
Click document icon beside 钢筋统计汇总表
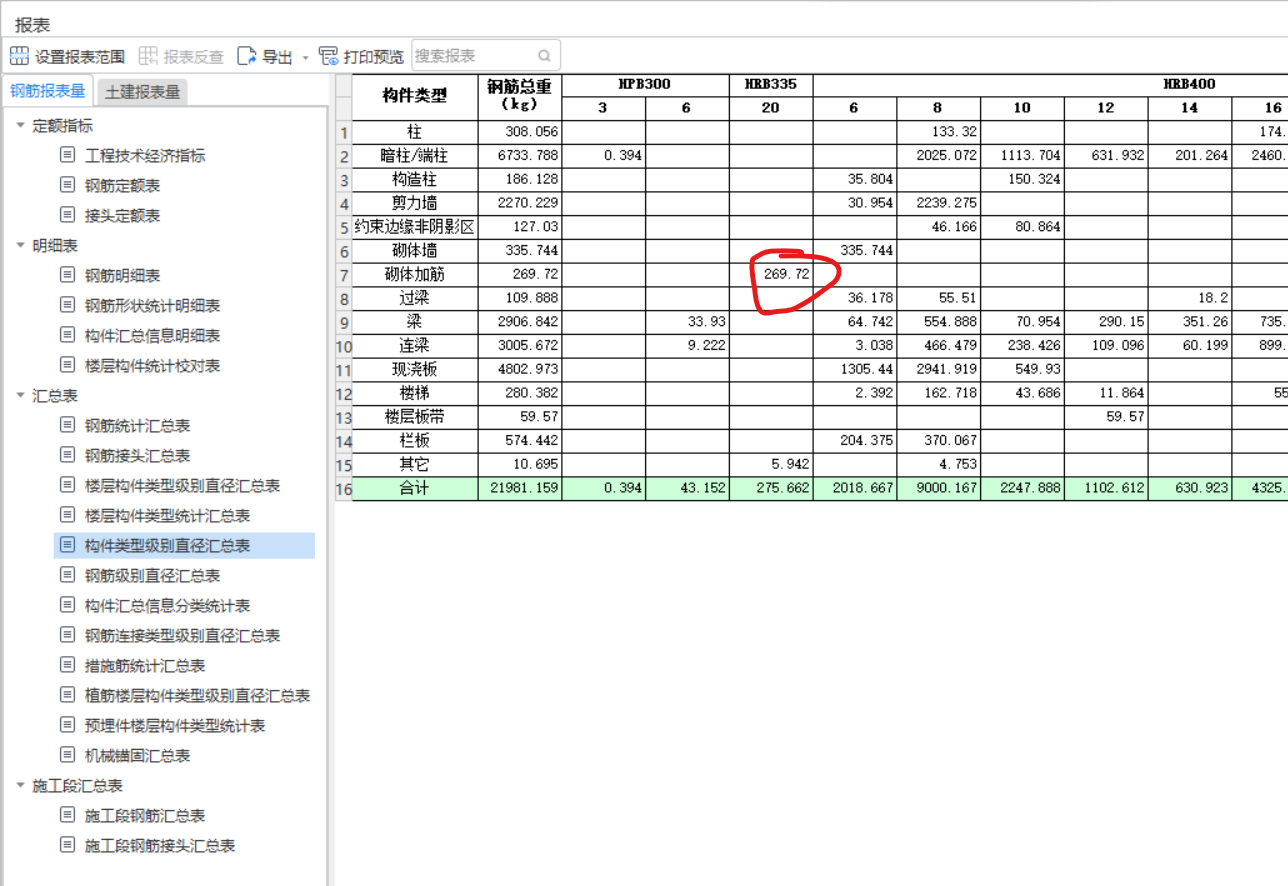point(68,425)
